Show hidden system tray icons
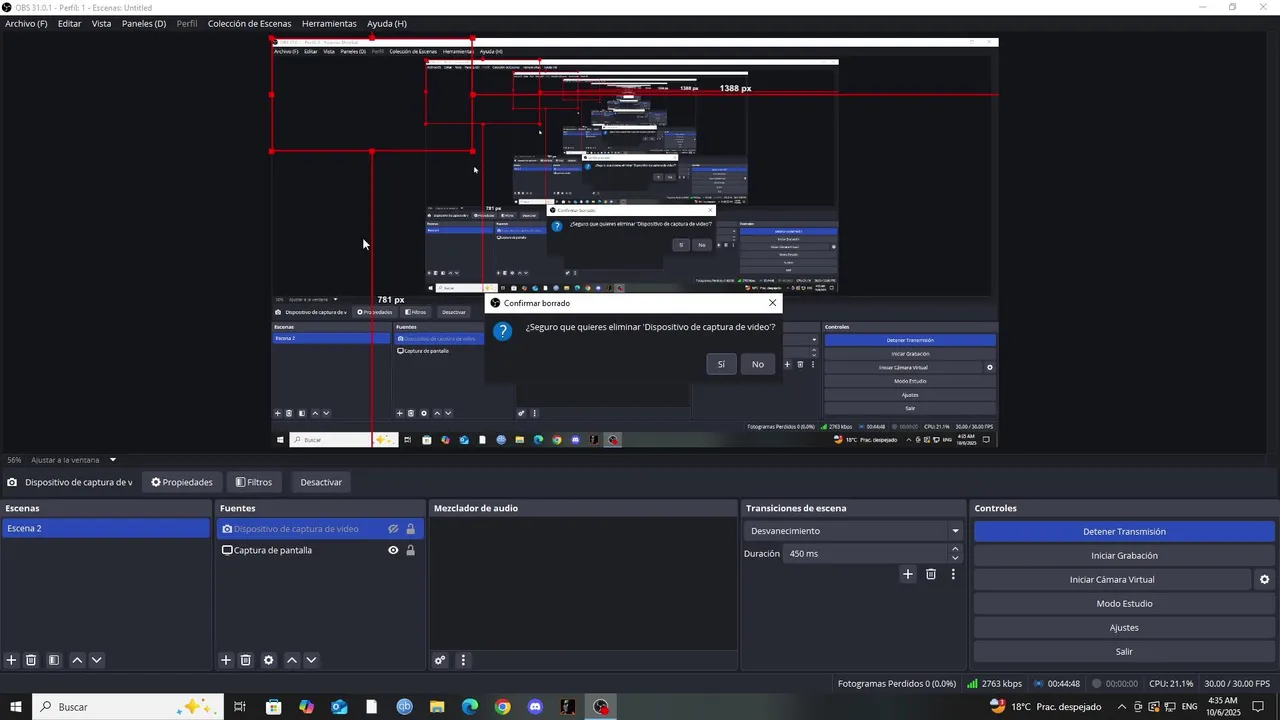The image size is (1280, 720). (1121, 707)
